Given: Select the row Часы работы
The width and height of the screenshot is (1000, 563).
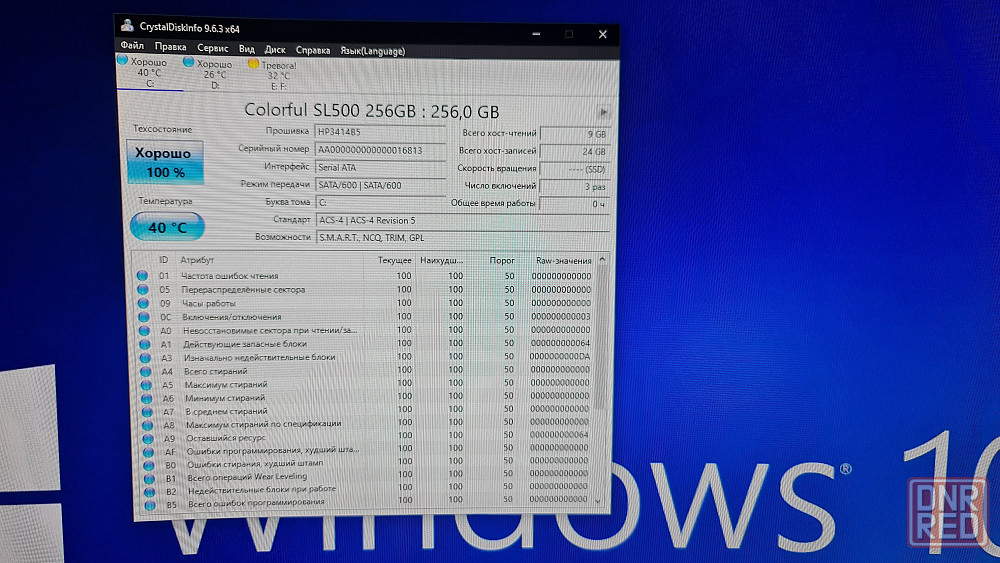Looking at the screenshot, I should click(x=365, y=303).
